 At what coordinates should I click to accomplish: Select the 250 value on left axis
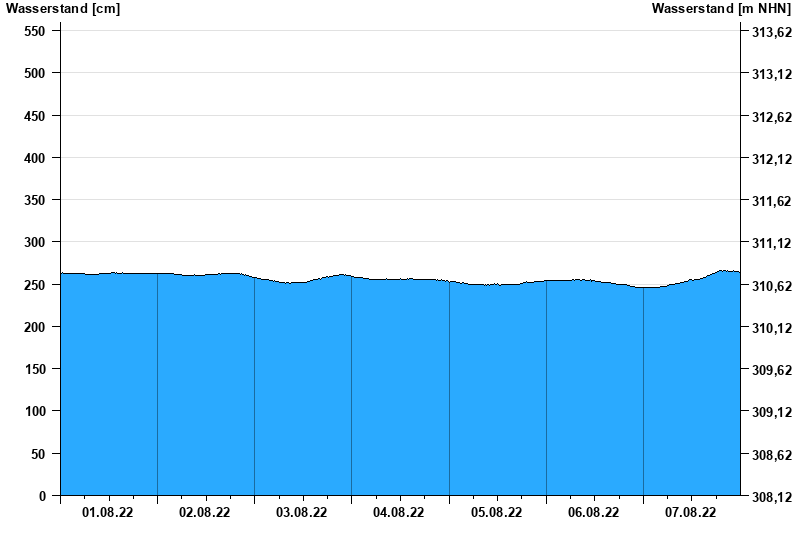35,285
